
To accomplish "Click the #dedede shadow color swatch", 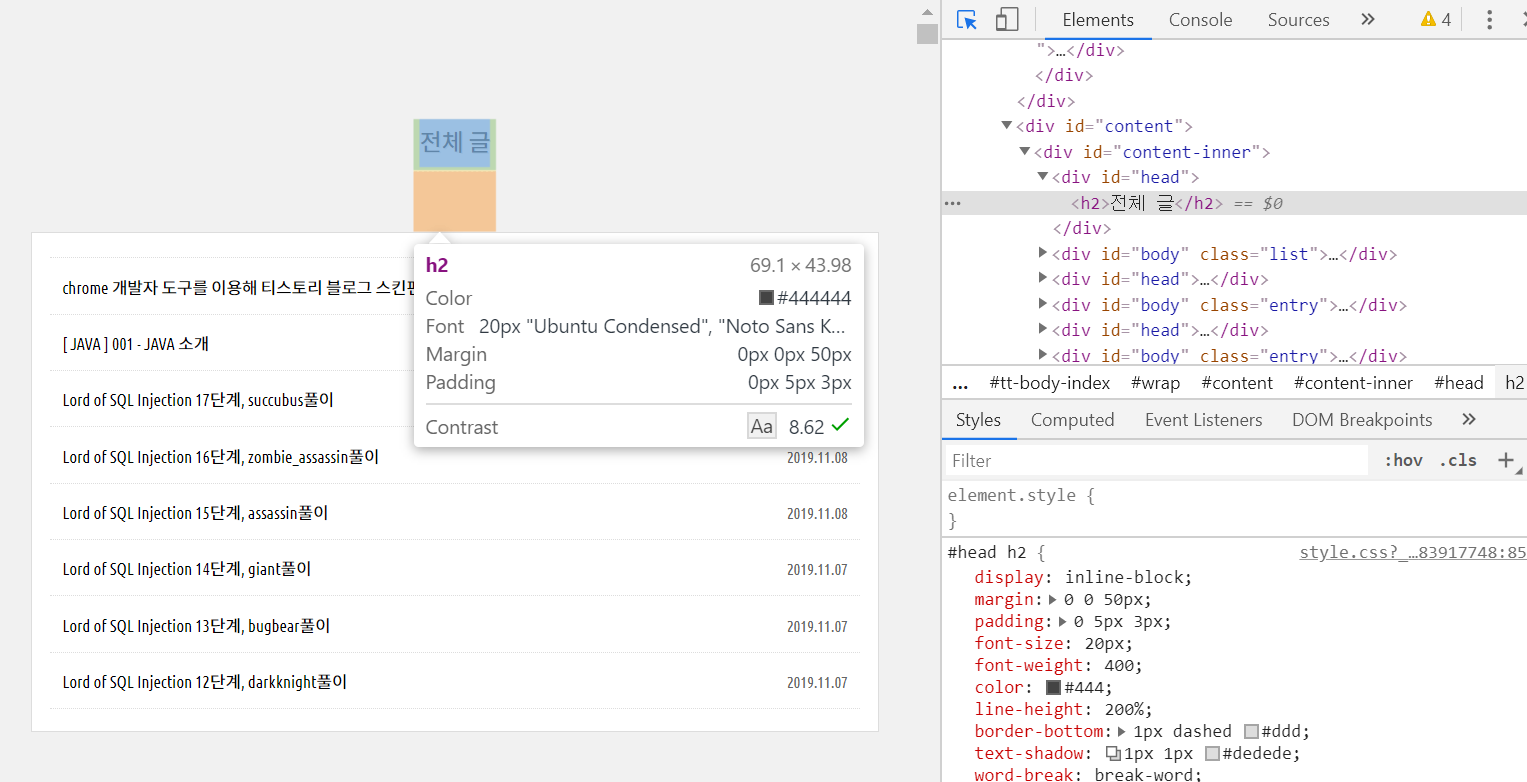I will [x=1212, y=754].
